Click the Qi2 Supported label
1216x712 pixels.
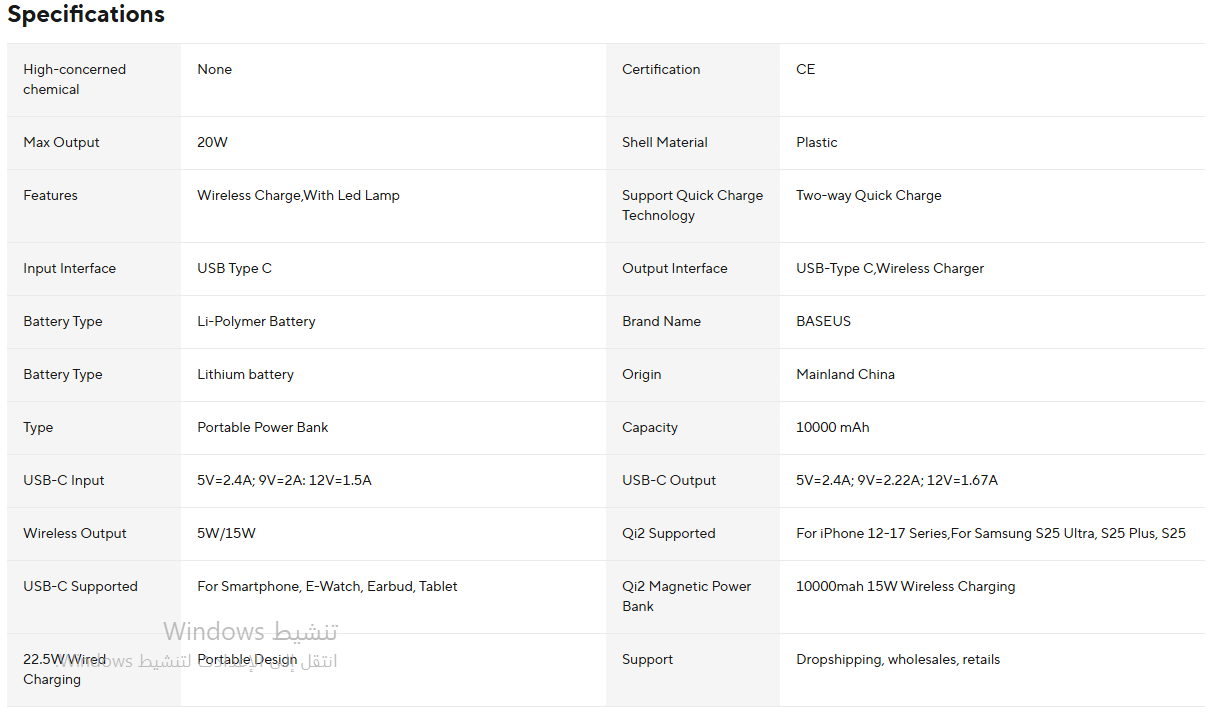668,533
